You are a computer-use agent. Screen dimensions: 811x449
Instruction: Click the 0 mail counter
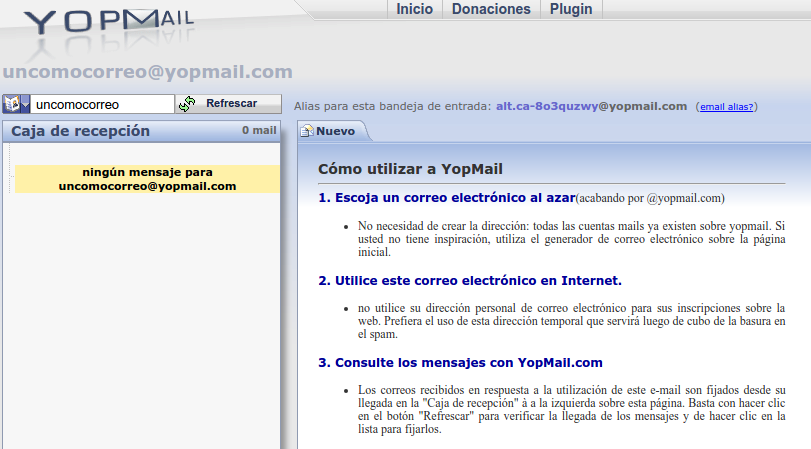point(259,130)
